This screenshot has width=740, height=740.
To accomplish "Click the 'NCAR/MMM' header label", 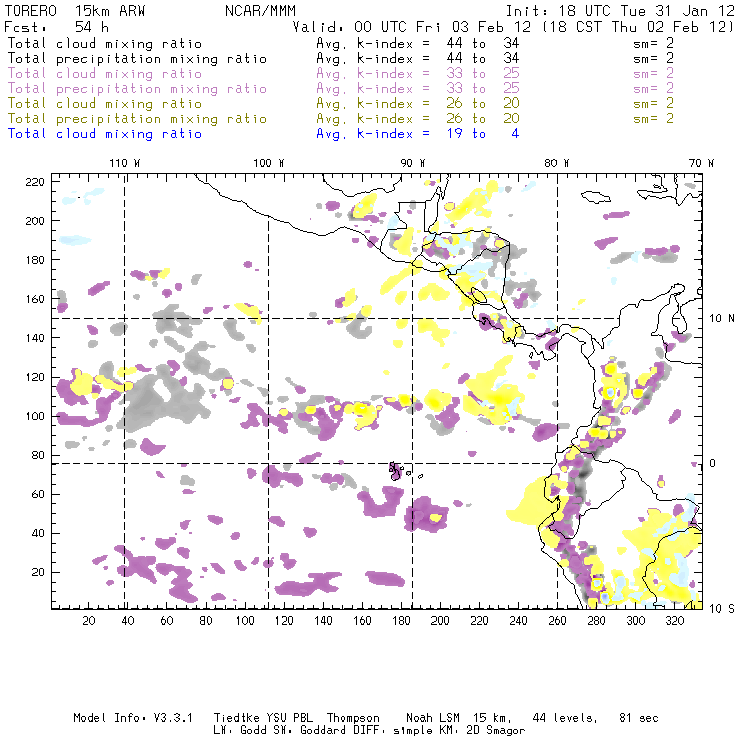I will [260, 11].
